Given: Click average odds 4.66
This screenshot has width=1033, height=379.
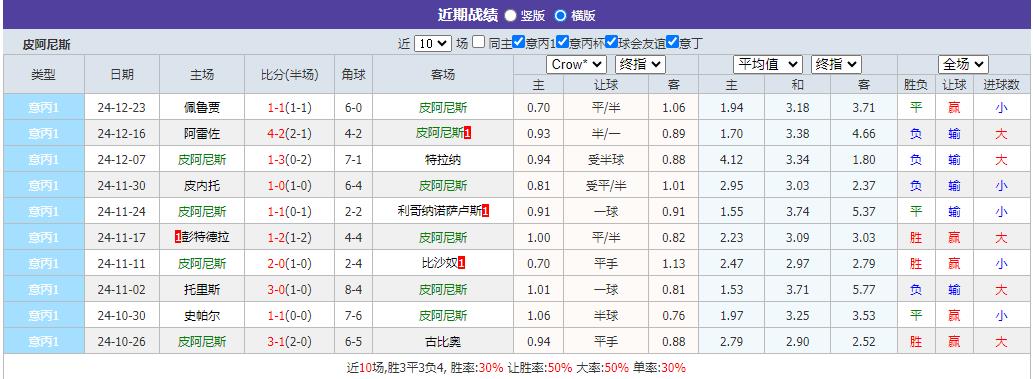Looking at the screenshot, I should pyautogui.click(x=864, y=134).
